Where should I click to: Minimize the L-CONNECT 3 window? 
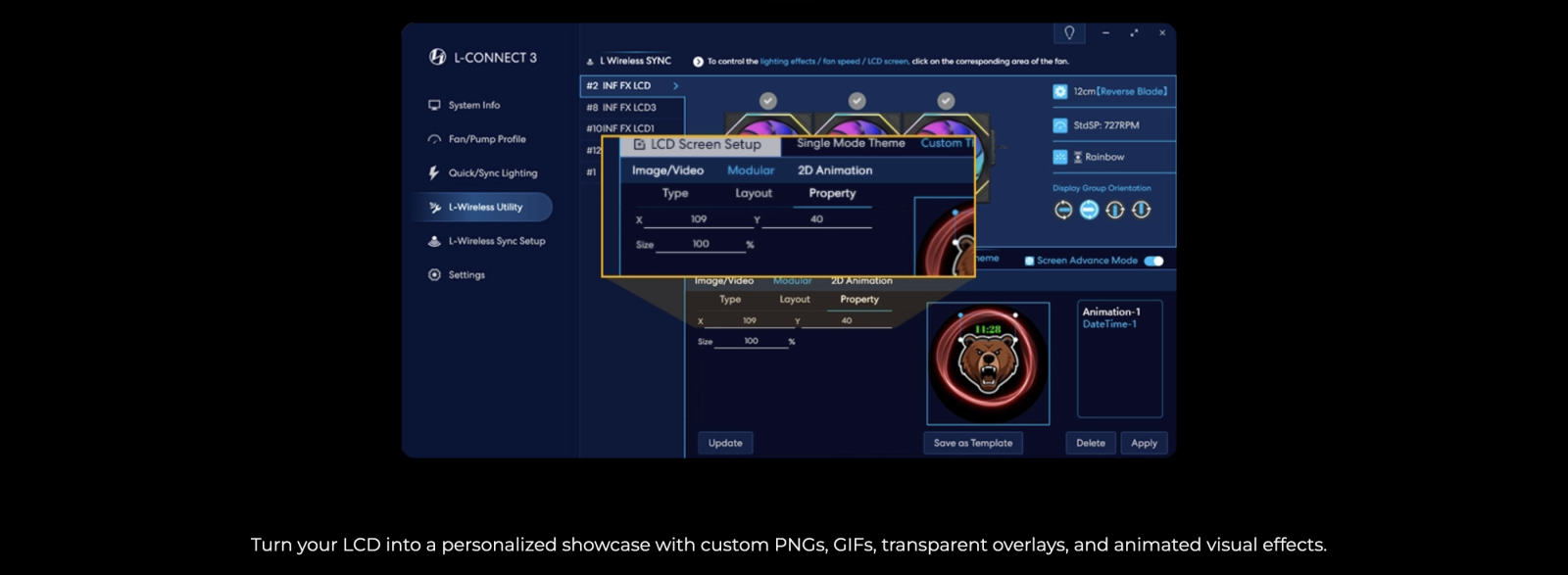pos(1105,32)
